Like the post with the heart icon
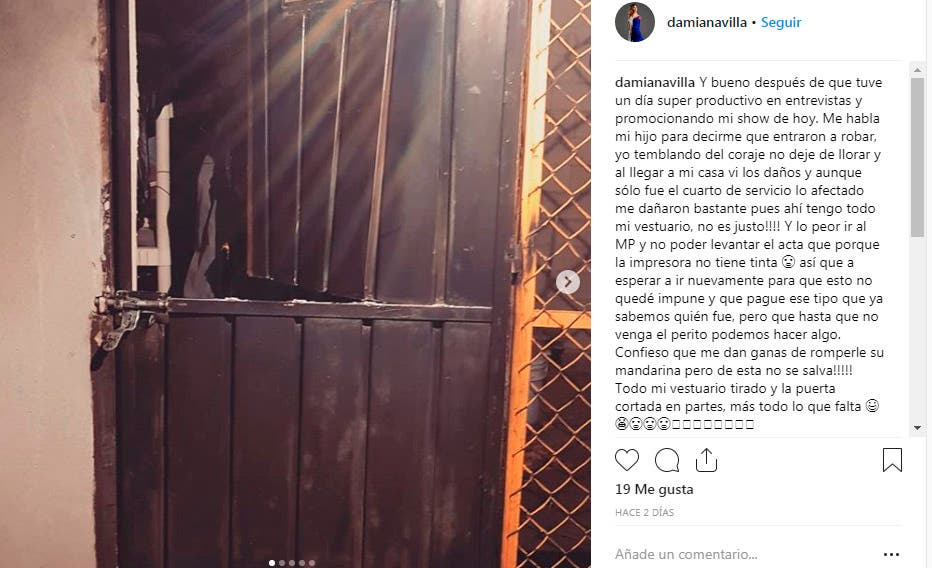This screenshot has height=568, width=932. click(626, 460)
